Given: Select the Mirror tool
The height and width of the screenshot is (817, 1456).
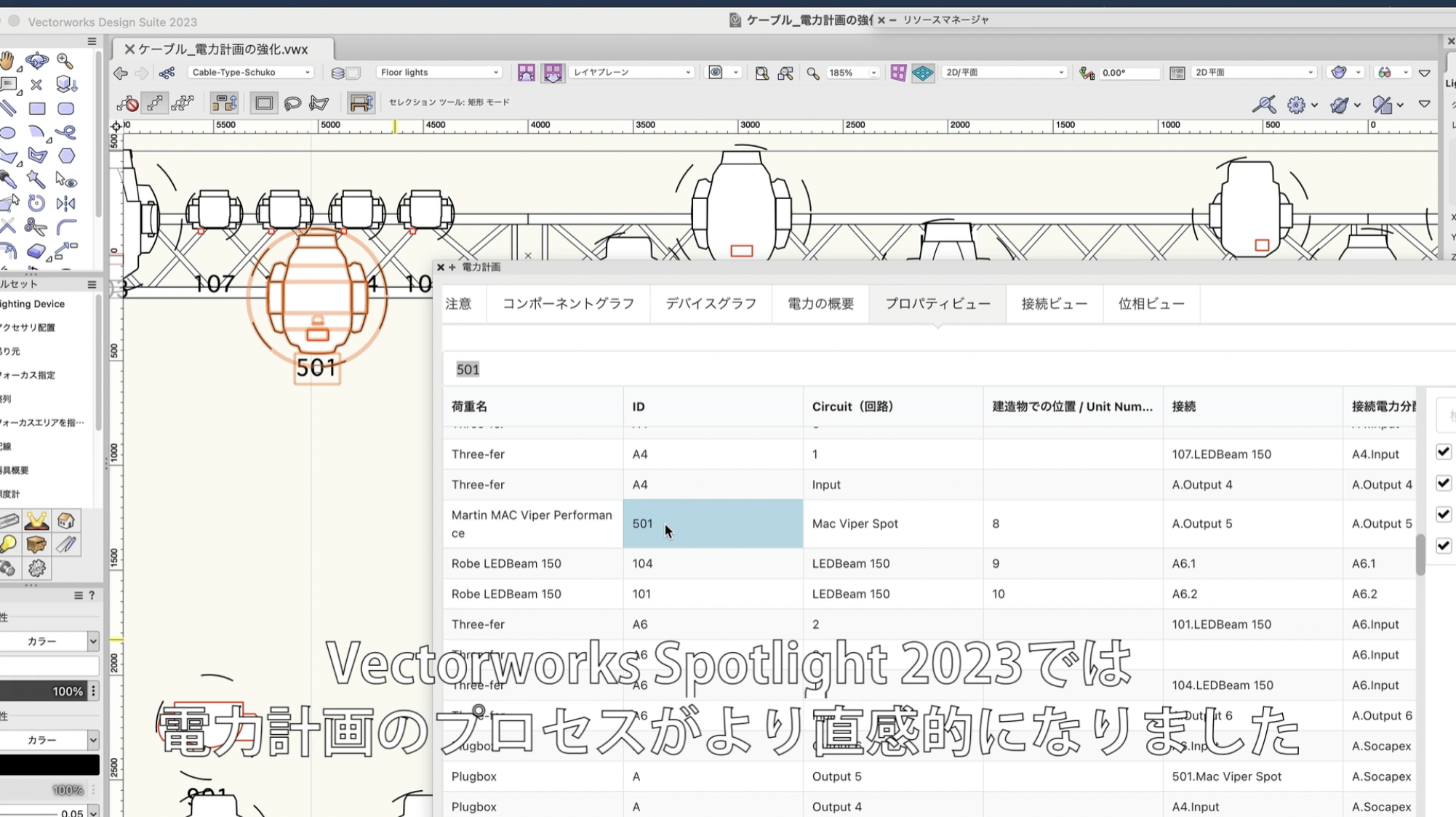Looking at the screenshot, I should pos(66,204).
